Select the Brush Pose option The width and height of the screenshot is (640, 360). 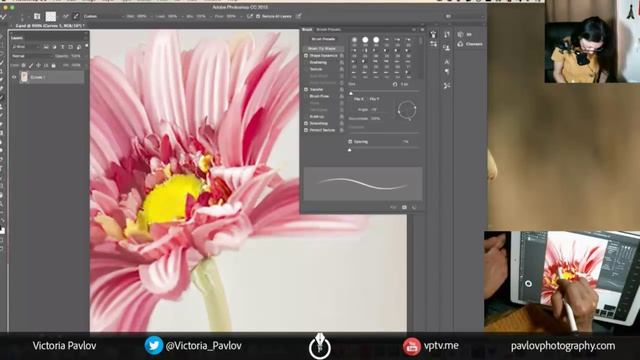(319, 96)
